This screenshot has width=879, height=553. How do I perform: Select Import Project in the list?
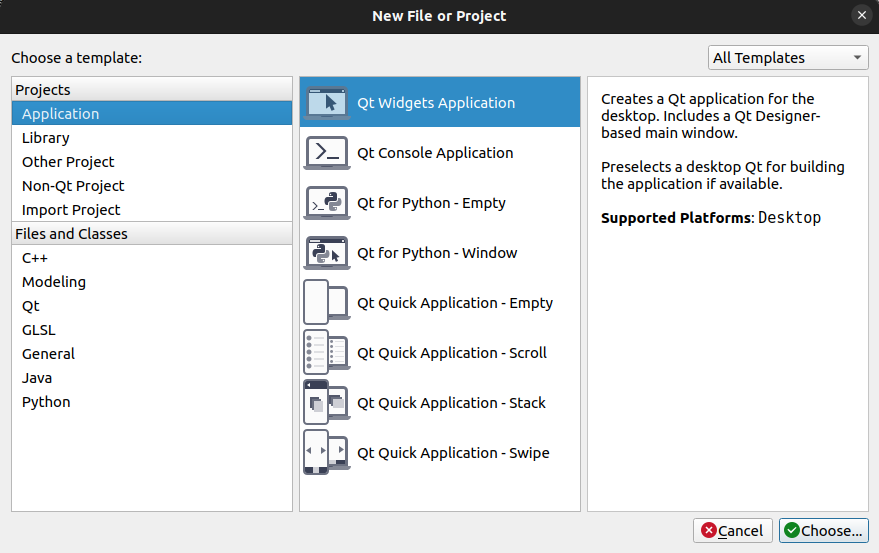point(71,210)
